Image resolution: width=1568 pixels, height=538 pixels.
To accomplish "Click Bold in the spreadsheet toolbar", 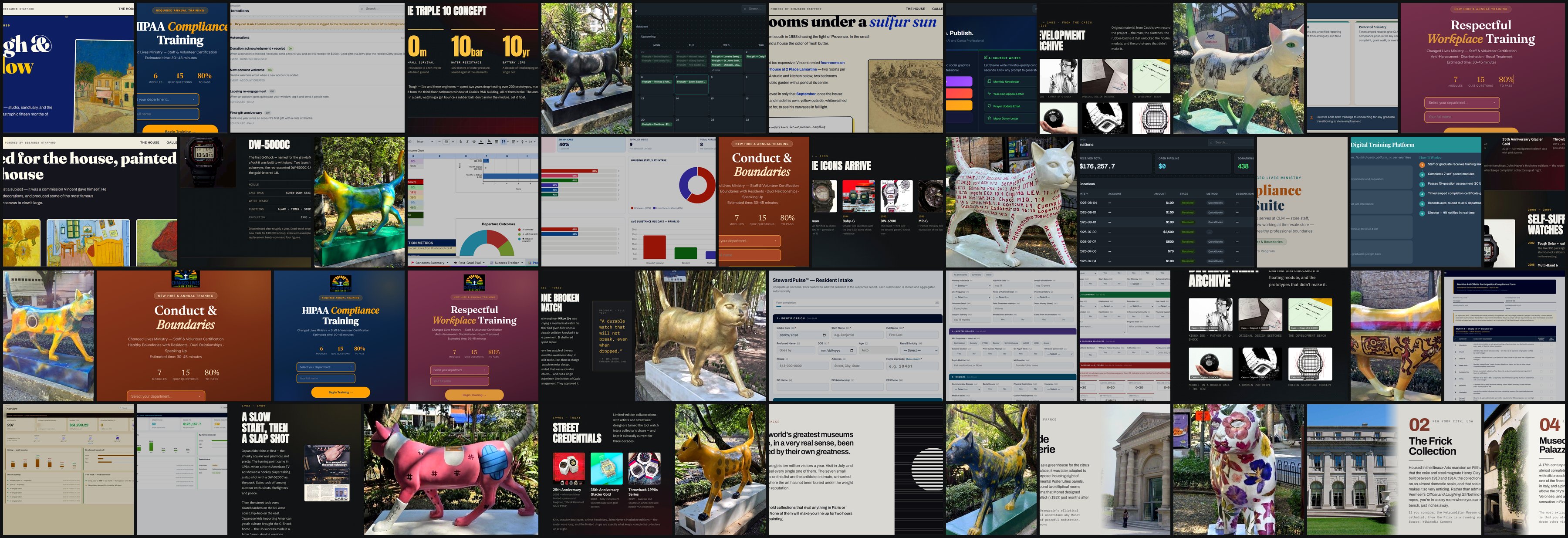I will point(461,142).
